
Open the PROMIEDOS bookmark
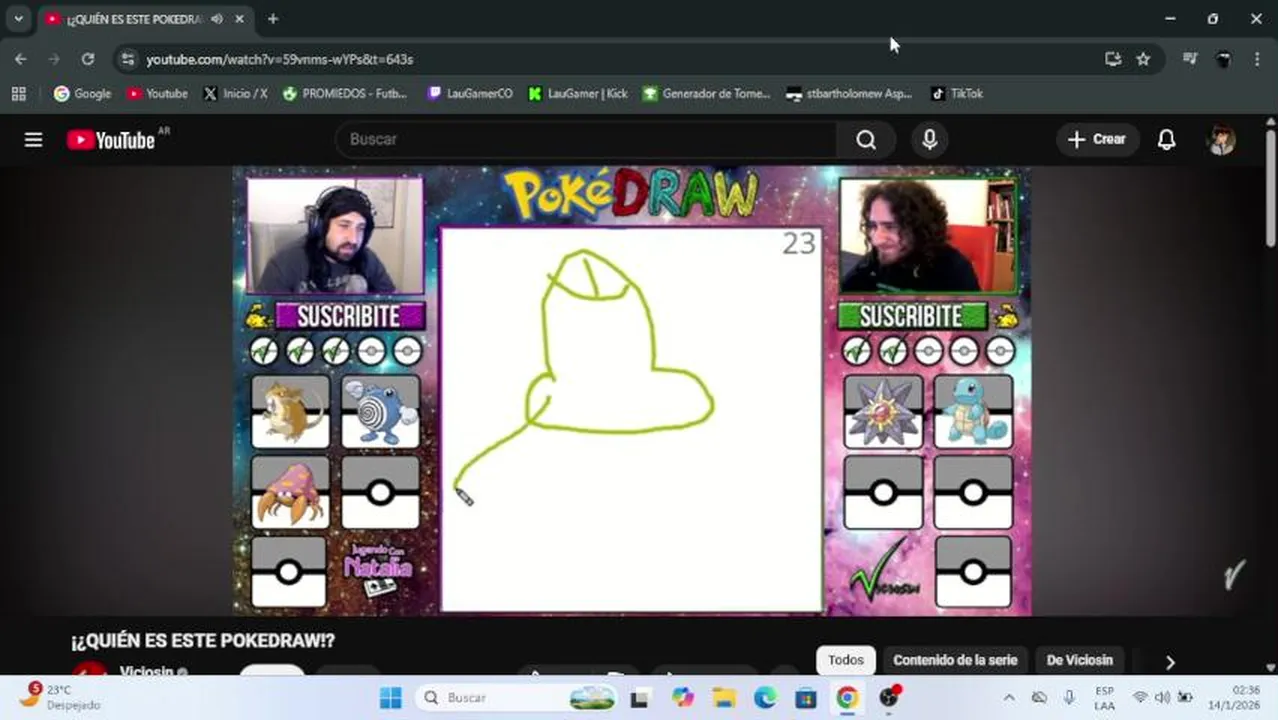tap(345, 94)
